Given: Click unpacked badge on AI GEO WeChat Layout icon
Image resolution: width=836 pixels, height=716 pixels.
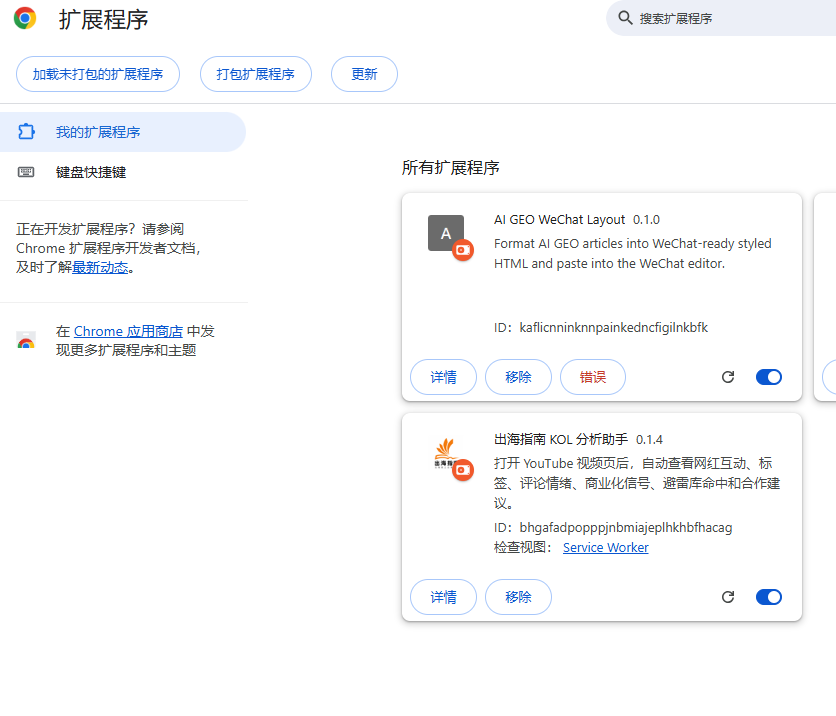Looking at the screenshot, I should coord(463,250).
